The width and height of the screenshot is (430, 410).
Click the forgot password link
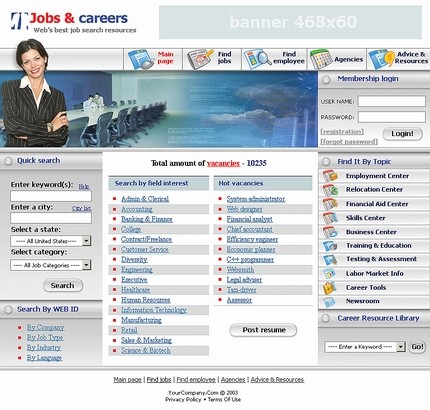tap(349, 142)
